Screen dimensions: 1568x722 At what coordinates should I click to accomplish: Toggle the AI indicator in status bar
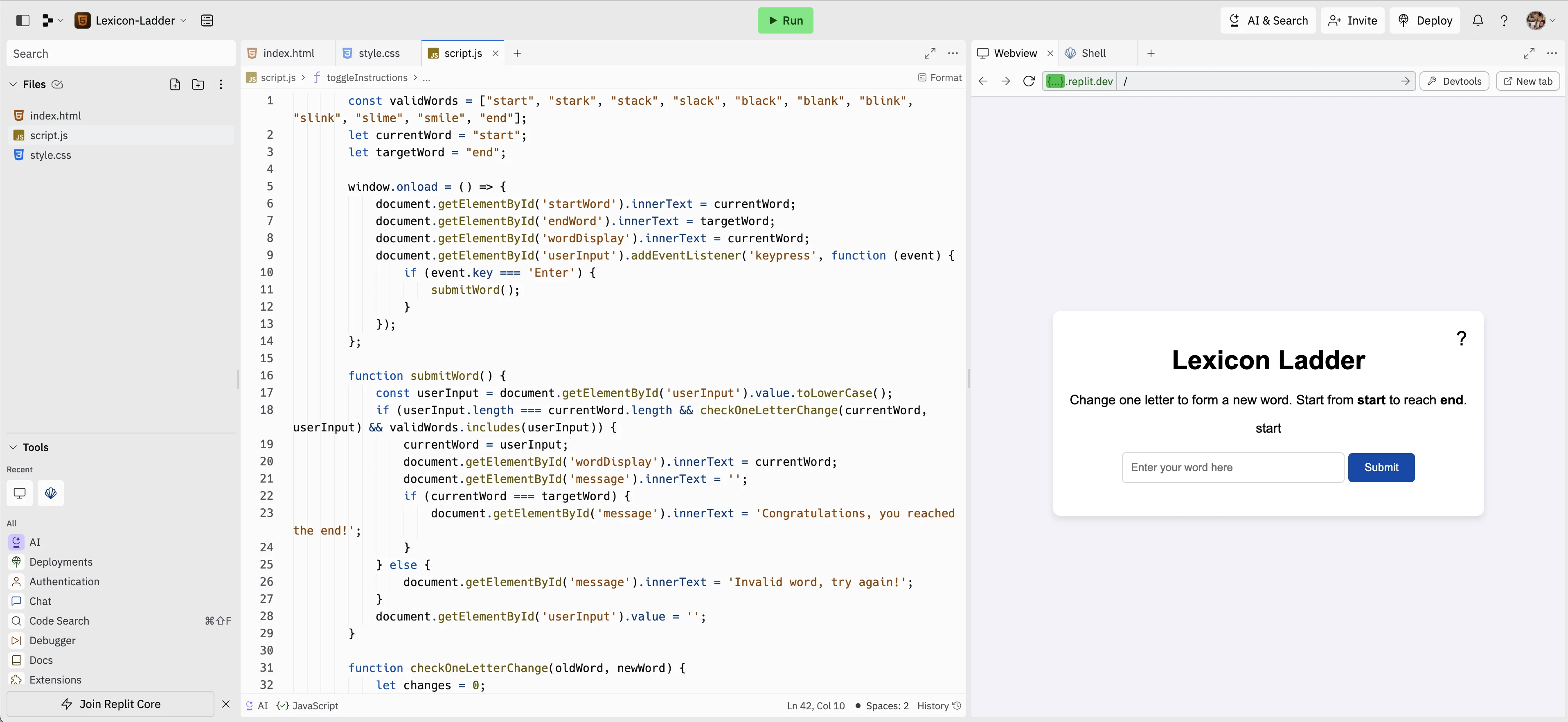coord(257,706)
